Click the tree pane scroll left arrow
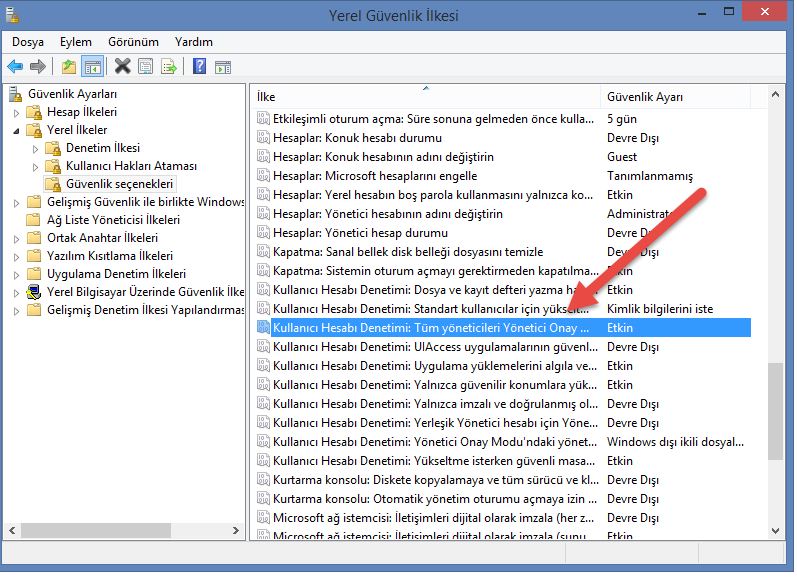Viewport: 797px width, 583px height. 12,531
